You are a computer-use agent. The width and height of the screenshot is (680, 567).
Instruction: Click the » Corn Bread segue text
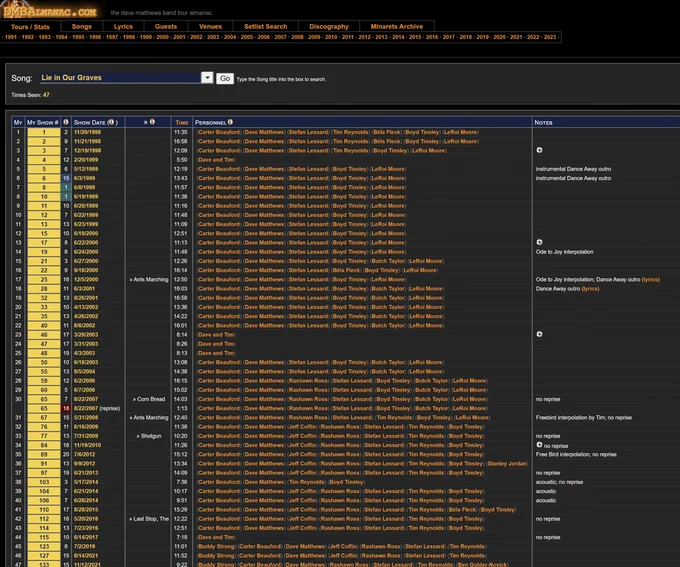[149, 399]
